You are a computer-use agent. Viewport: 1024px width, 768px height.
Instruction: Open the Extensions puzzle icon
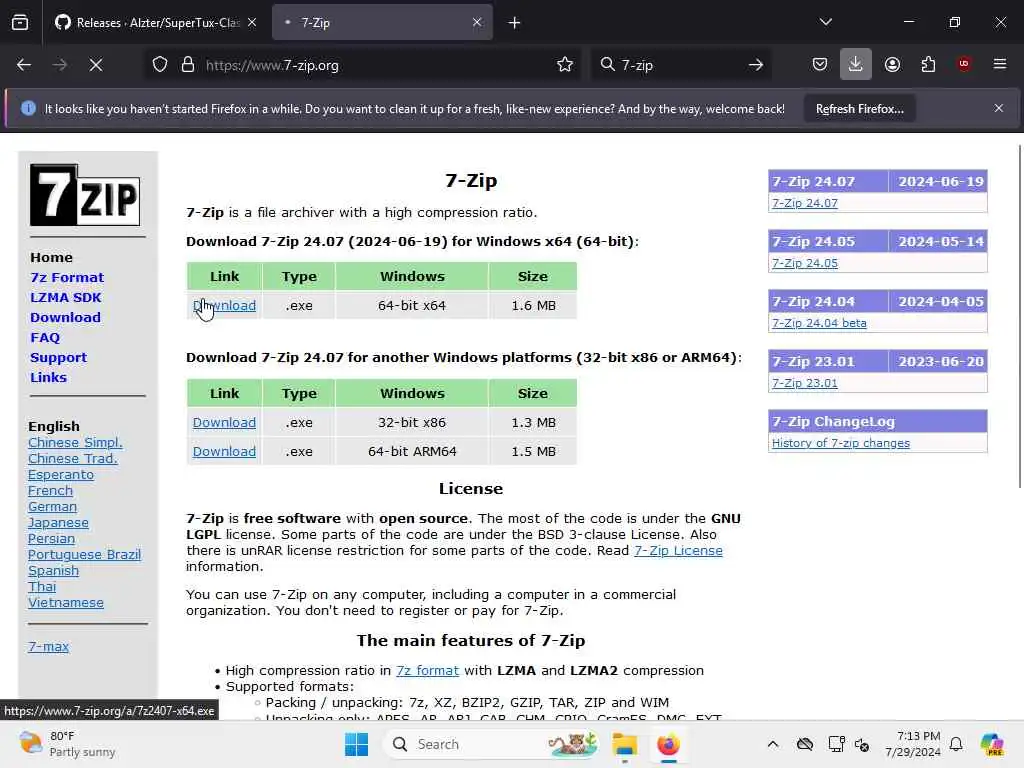[928, 65]
